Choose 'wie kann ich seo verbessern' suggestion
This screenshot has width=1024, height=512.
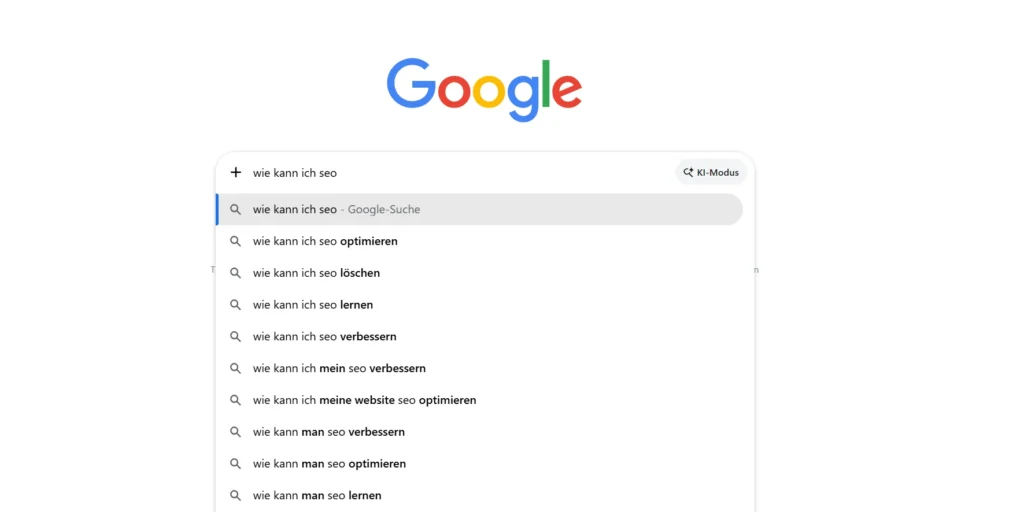[x=324, y=337]
